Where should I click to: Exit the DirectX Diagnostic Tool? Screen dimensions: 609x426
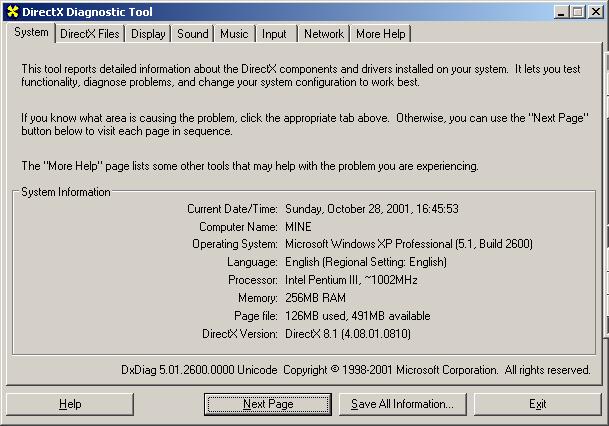537,404
